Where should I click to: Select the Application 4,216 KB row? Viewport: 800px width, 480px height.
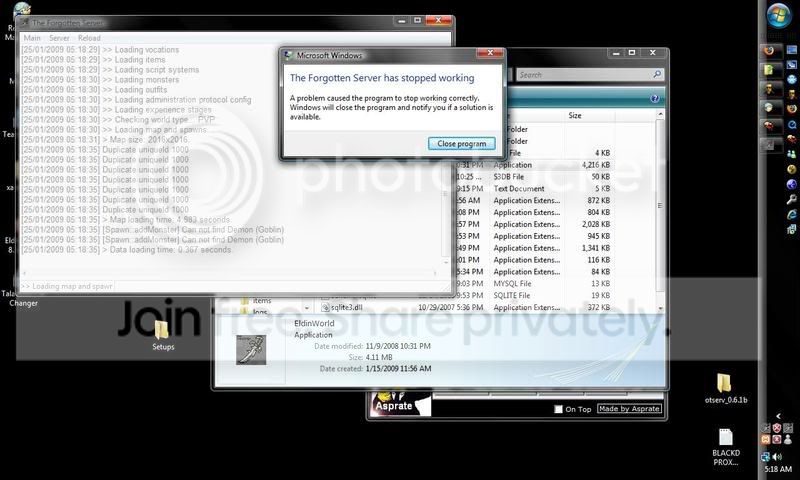point(533,165)
